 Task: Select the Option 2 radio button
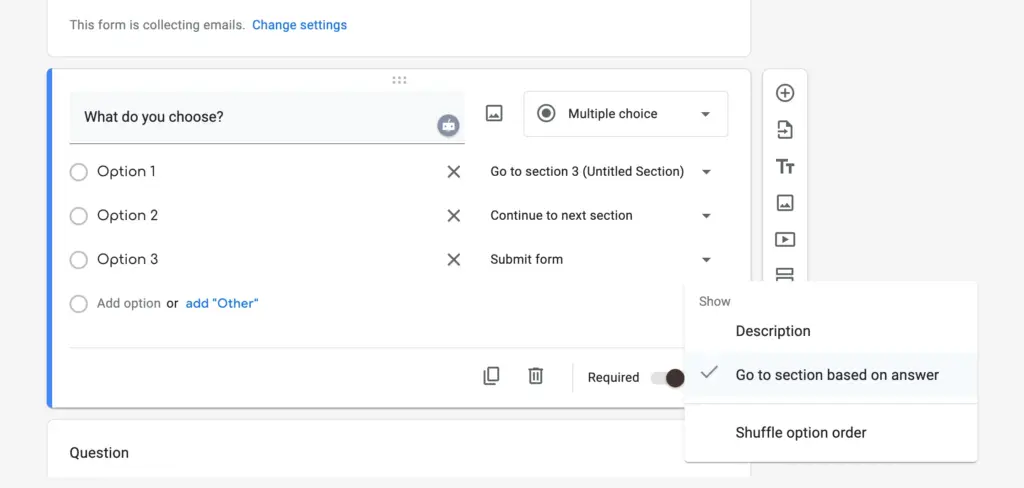[79, 216]
